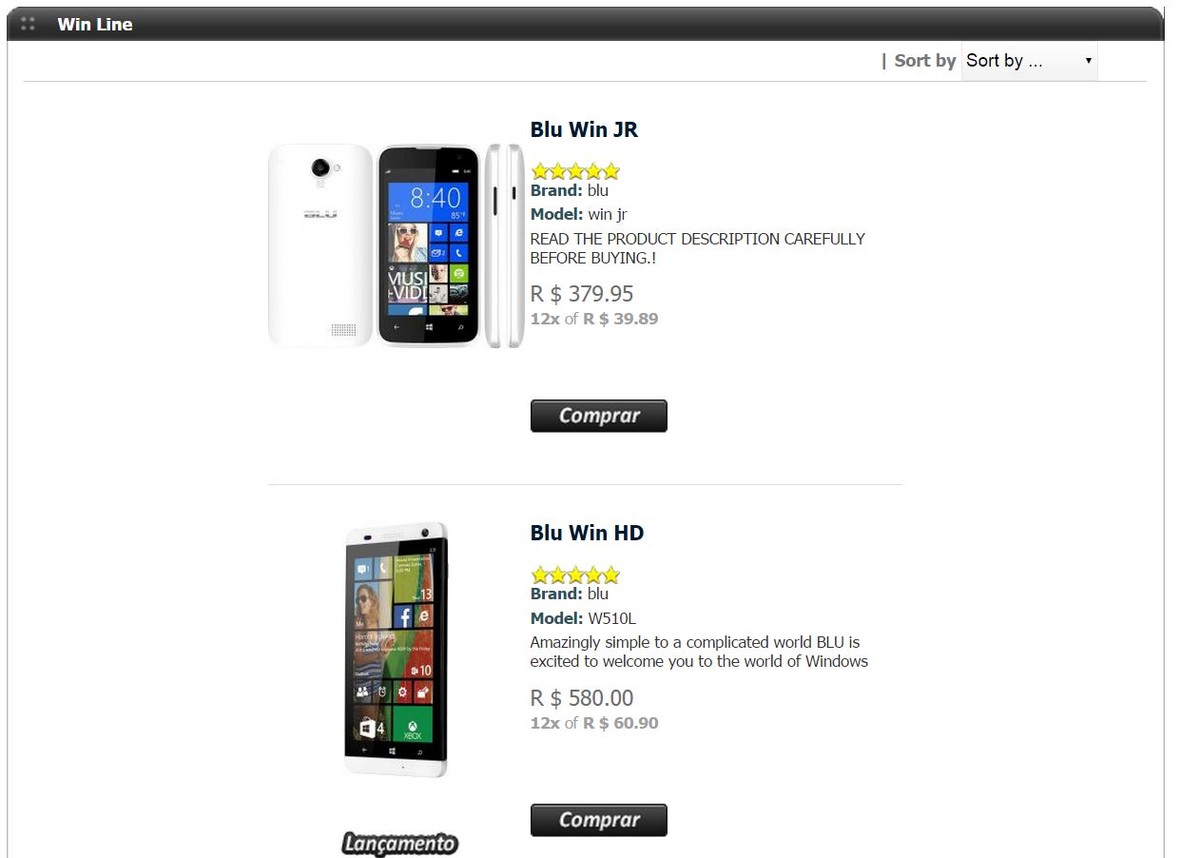Open the Blu Win HD product title

pyautogui.click(x=587, y=533)
